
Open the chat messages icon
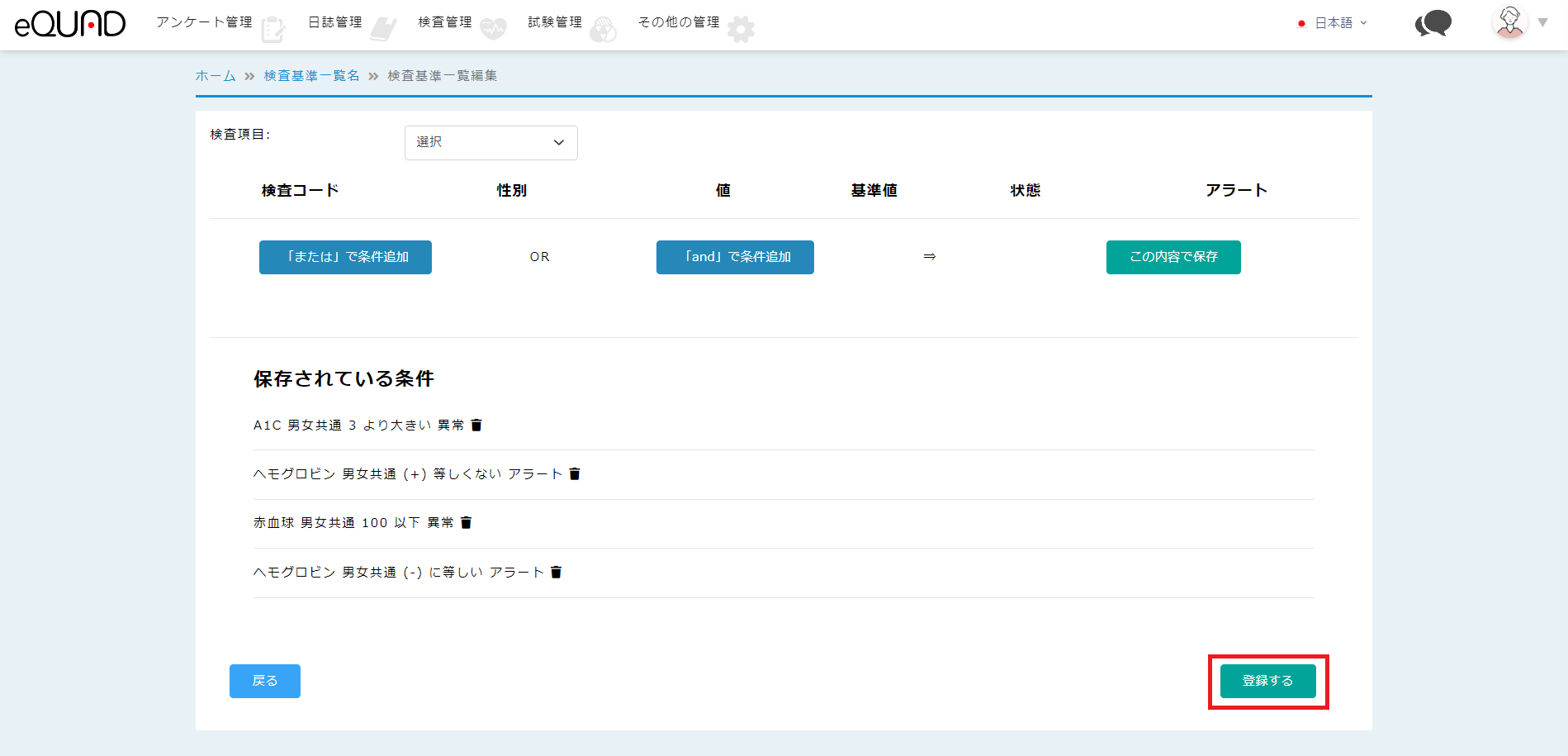pyautogui.click(x=1433, y=23)
